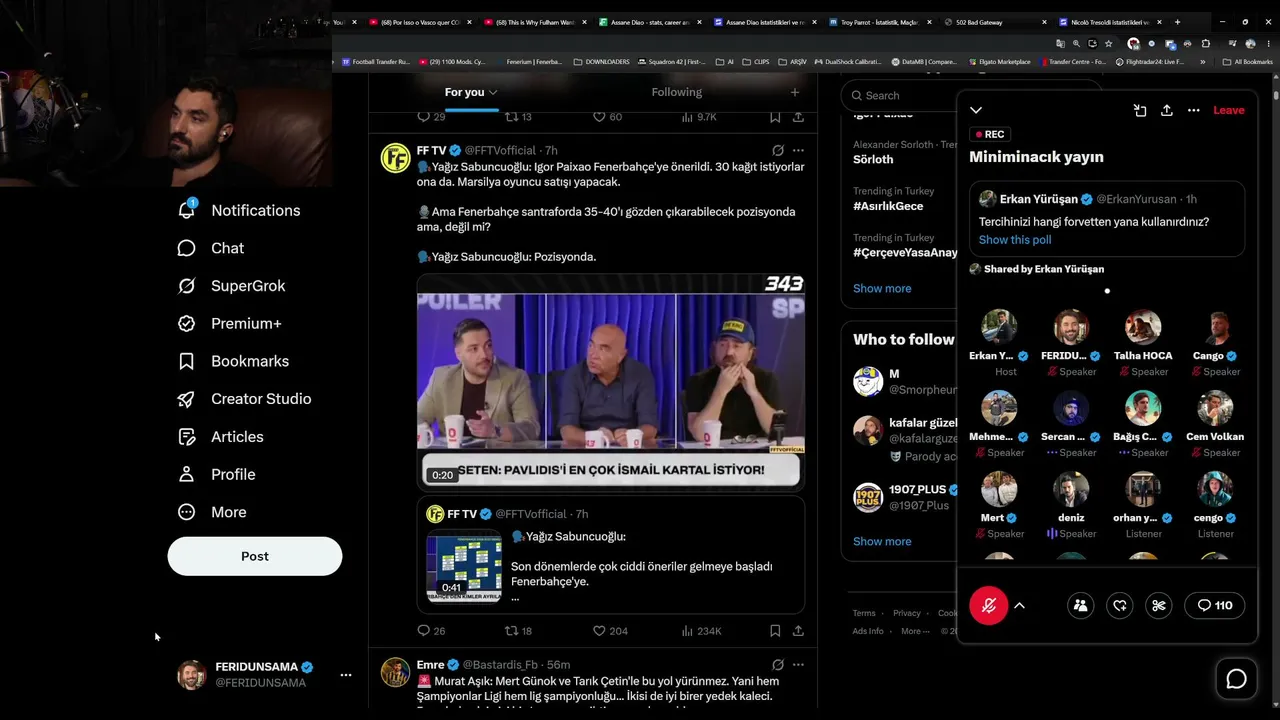Bookmark this page with the Chrome star icon
This screenshot has width=1280, height=720.
[x=1108, y=44]
